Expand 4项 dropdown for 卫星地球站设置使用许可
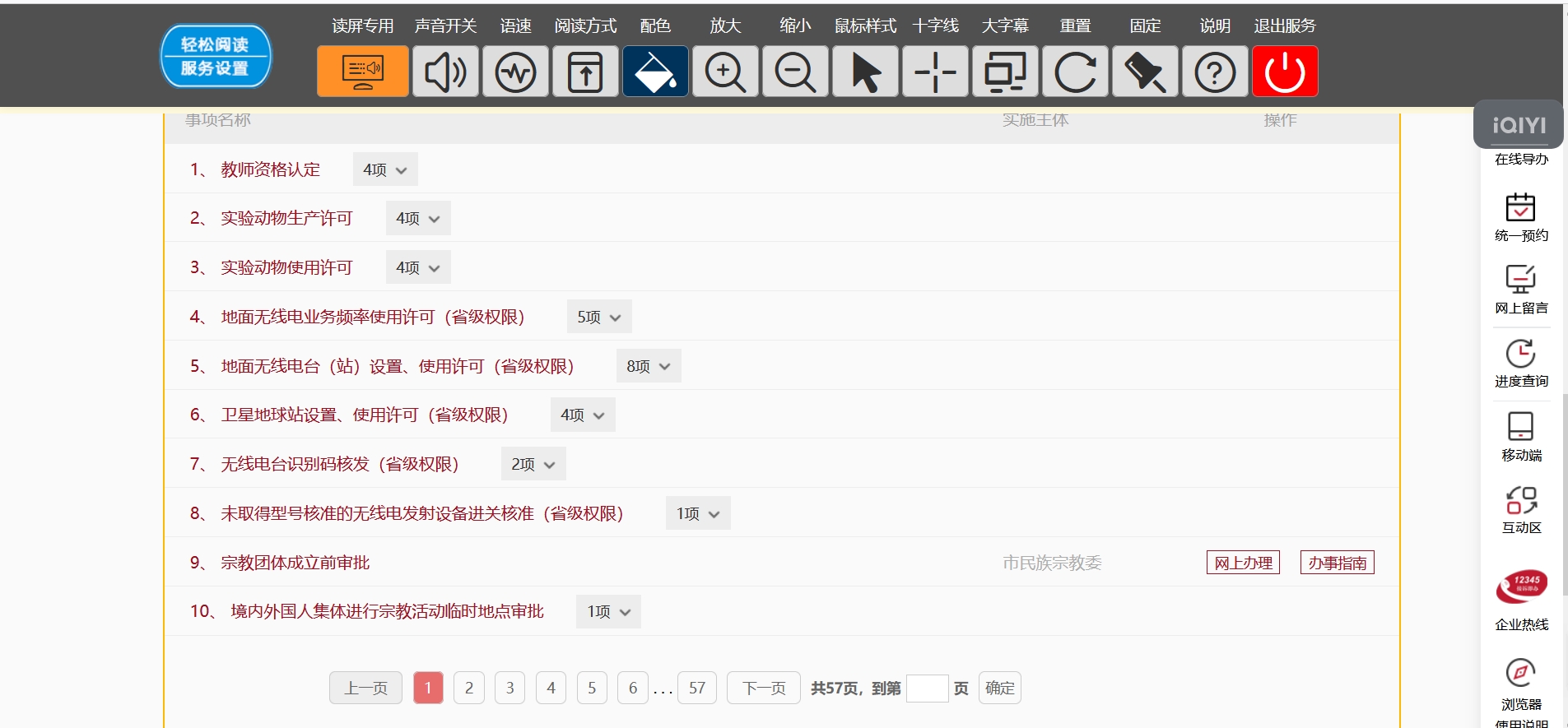 [583, 415]
